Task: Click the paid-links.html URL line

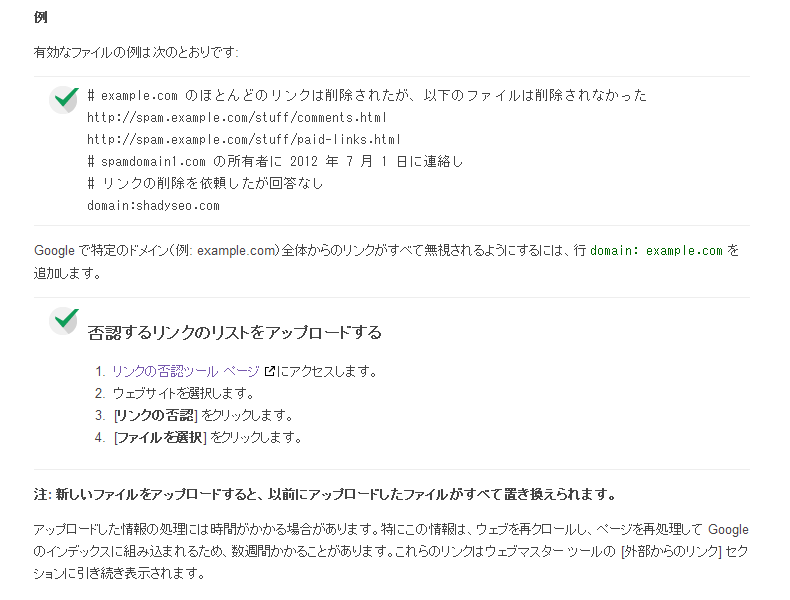Action: click(x=244, y=140)
